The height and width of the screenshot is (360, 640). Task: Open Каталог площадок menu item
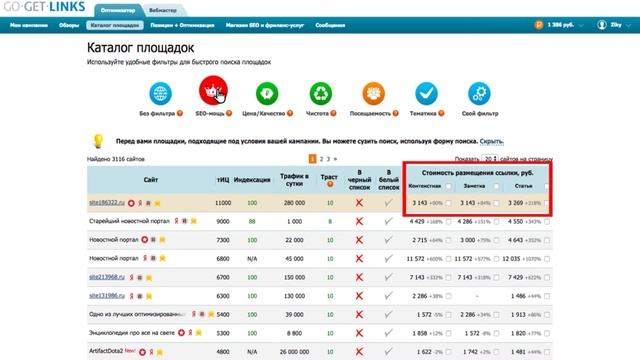point(115,25)
